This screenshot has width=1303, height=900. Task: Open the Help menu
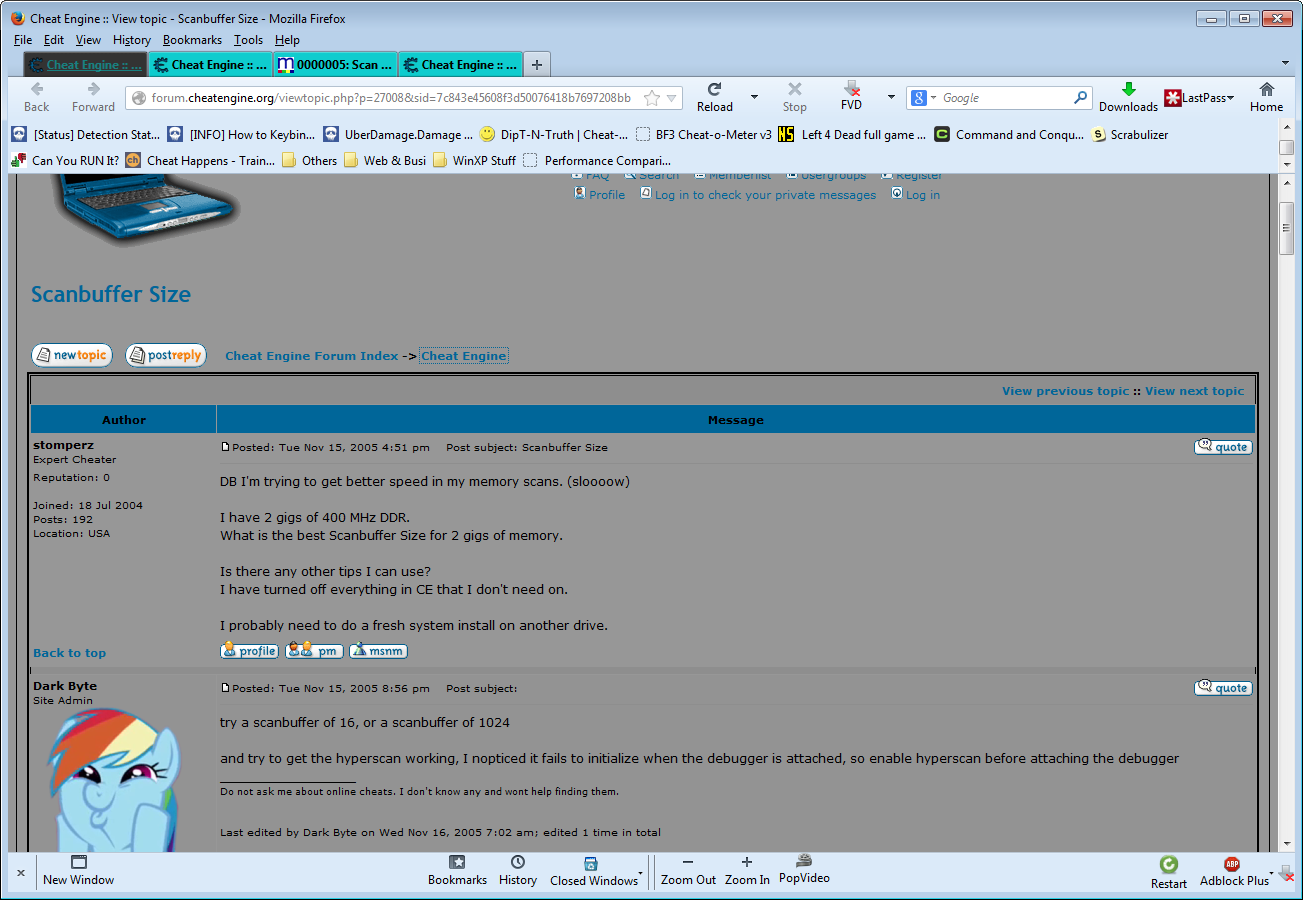(287, 40)
